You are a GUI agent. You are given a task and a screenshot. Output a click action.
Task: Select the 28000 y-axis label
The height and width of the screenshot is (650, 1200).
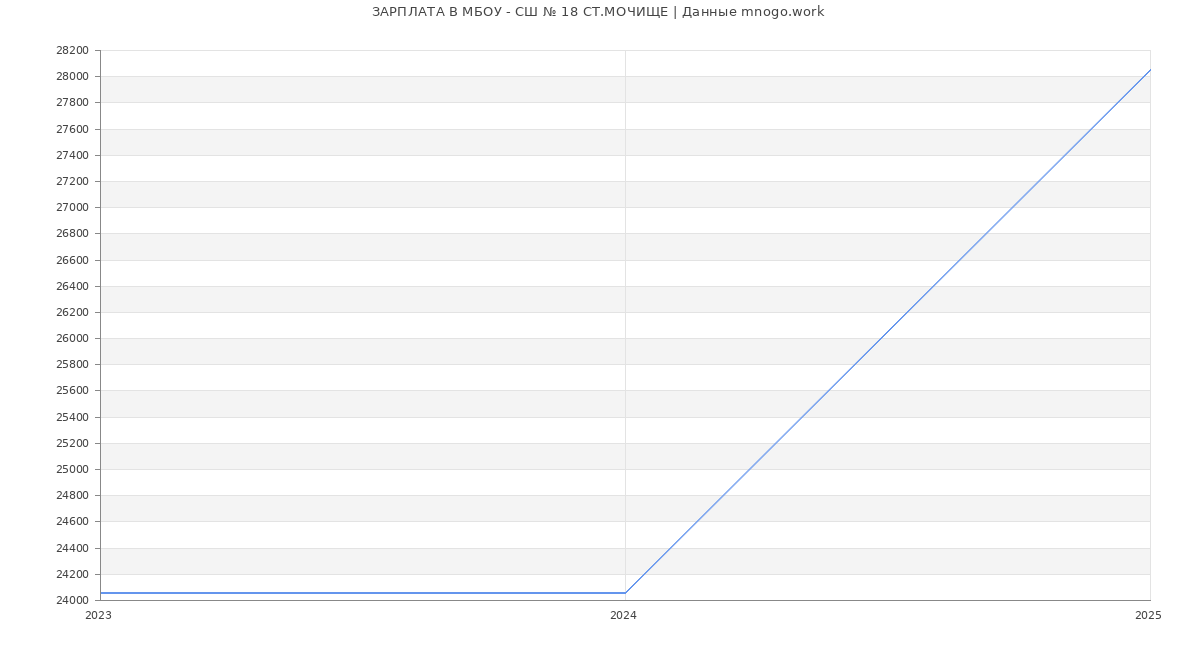pyautogui.click(x=72, y=77)
